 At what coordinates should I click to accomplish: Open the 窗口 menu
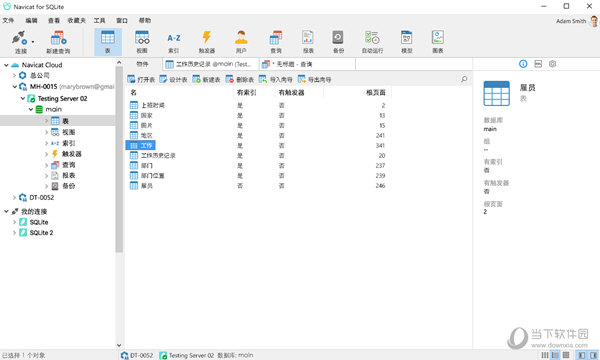point(122,20)
